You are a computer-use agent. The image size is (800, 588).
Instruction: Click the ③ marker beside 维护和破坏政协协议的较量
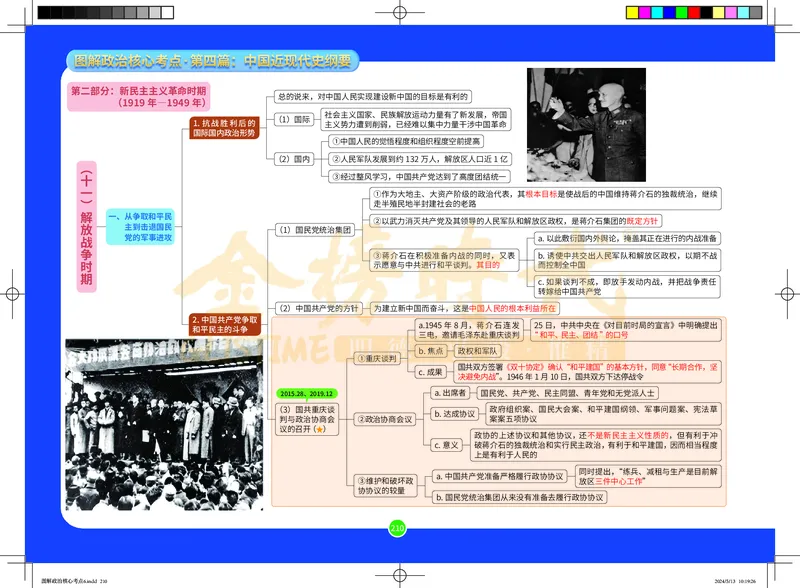361,479
